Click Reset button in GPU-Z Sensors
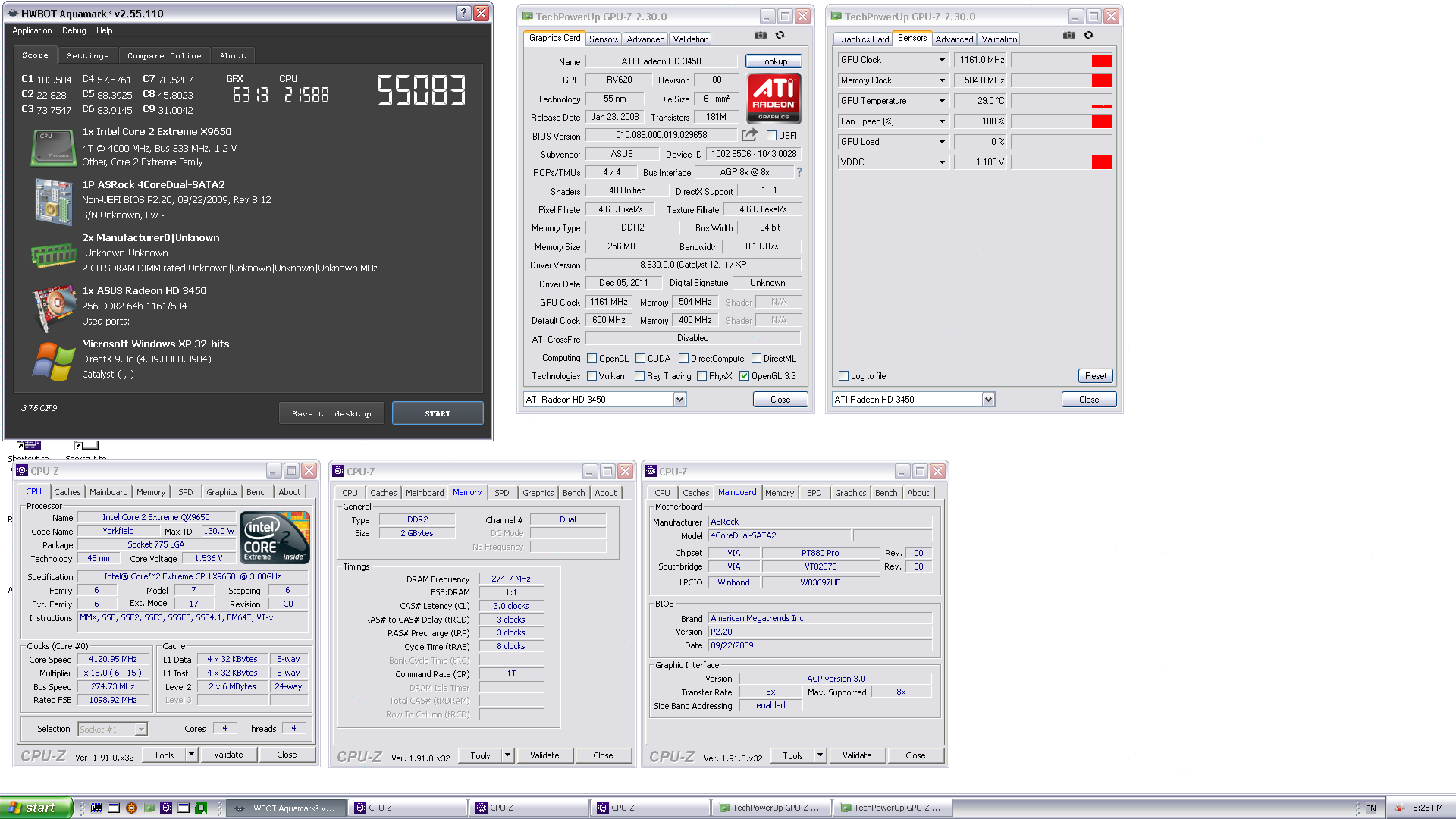Screen dimensions: 1456x819 pos(1096,376)
